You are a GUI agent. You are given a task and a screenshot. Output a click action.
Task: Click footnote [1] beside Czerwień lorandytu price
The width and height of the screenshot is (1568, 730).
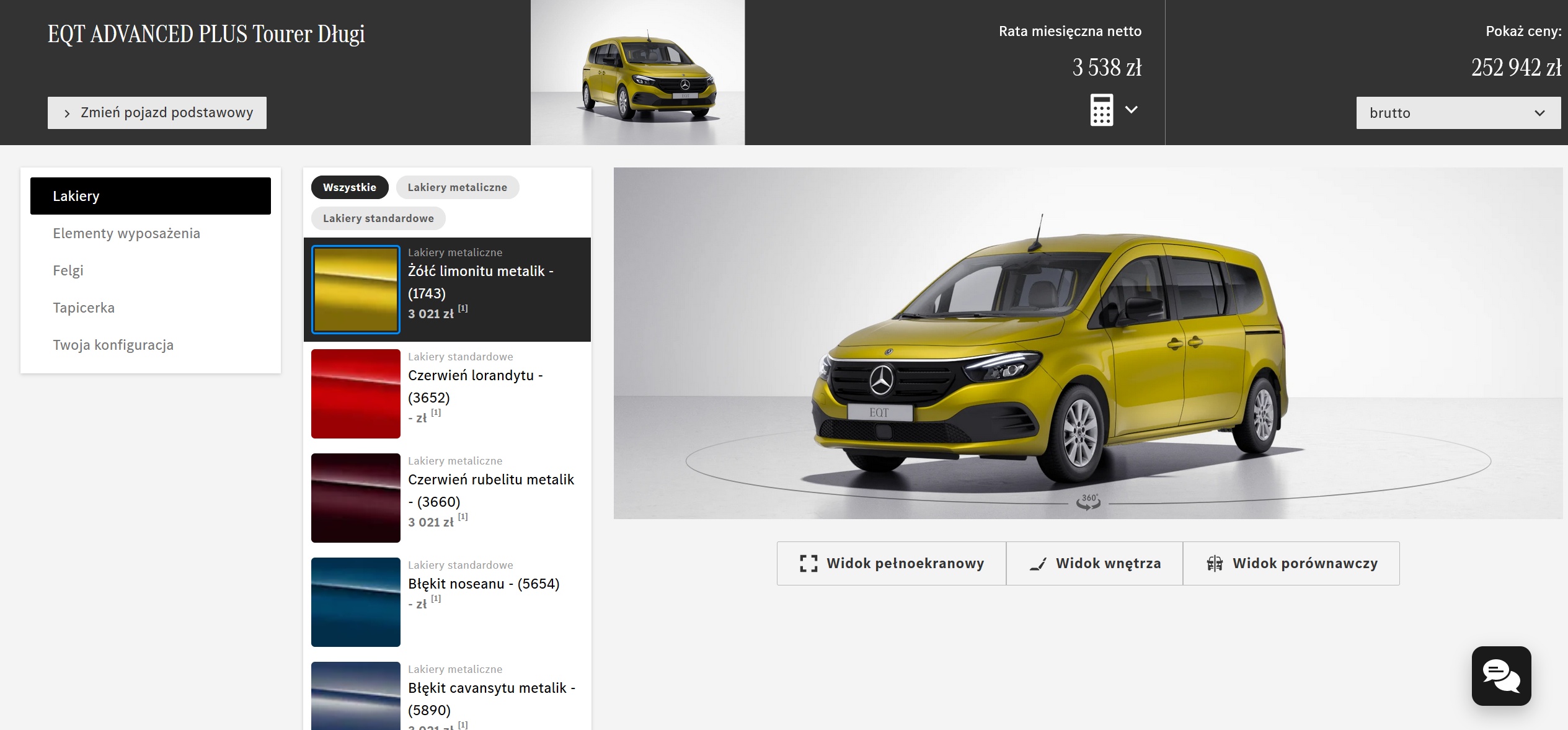[x=436, y=412]
